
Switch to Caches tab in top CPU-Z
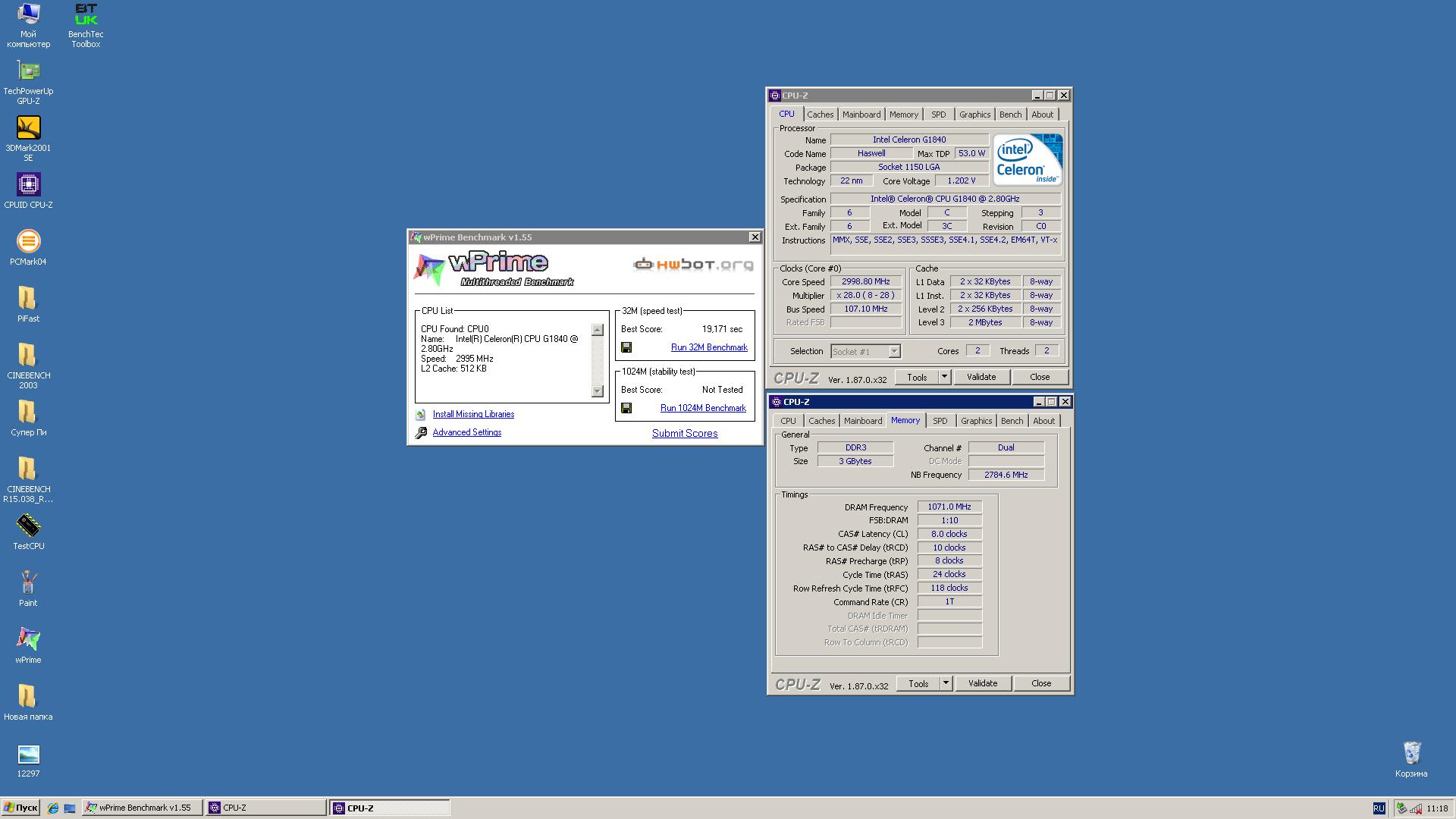[820, 115]
